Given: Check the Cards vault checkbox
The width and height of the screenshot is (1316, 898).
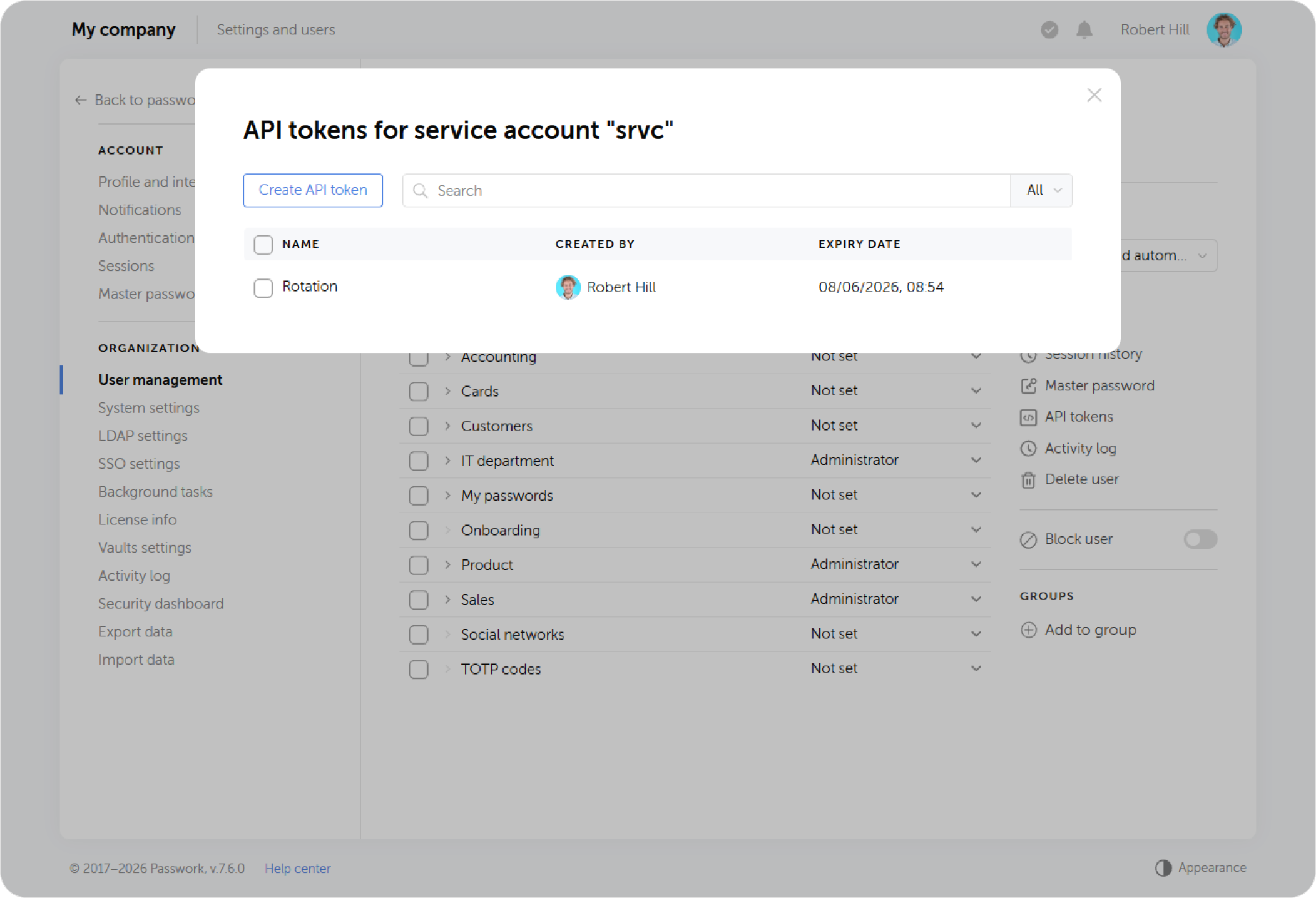Looking at the screenshot, I should click(419, 392).
